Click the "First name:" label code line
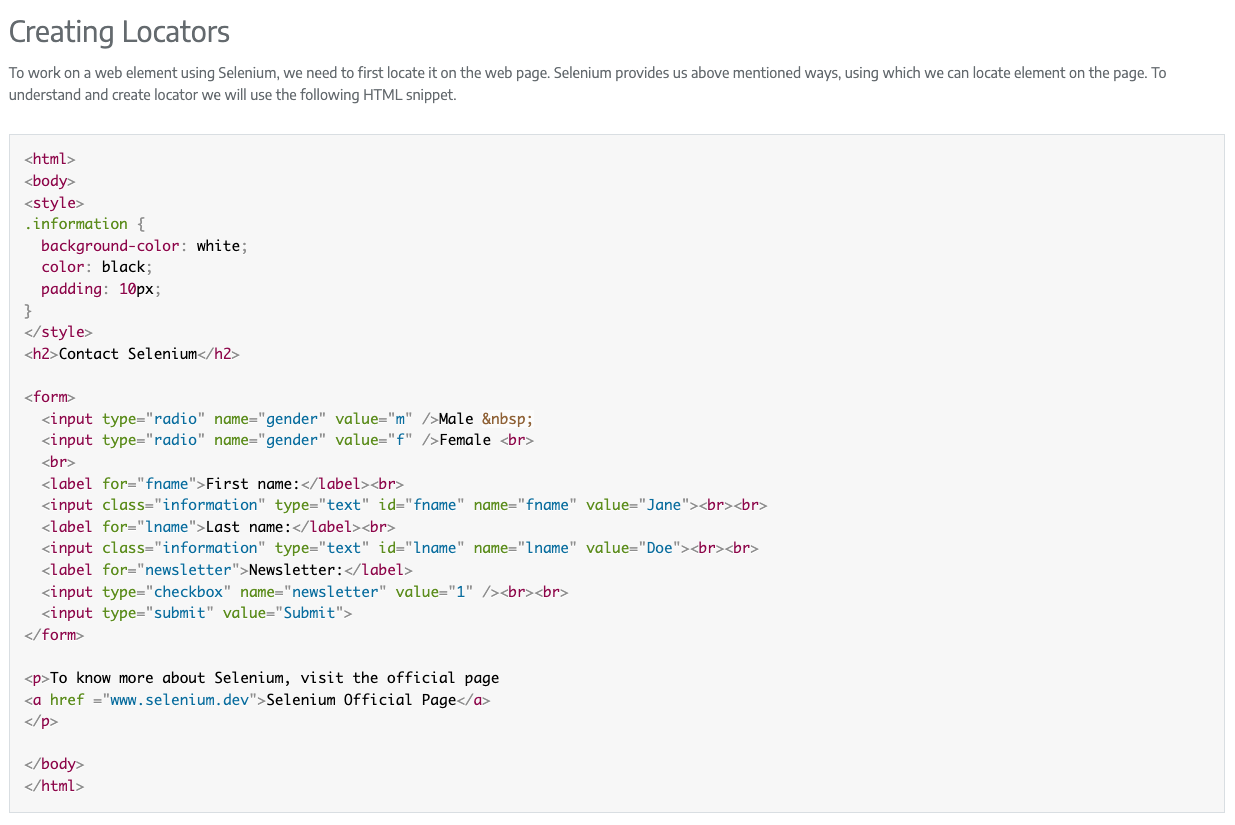Image resolution: width=1235 pixels, height=825 pixels. click(x=222, y=484)
